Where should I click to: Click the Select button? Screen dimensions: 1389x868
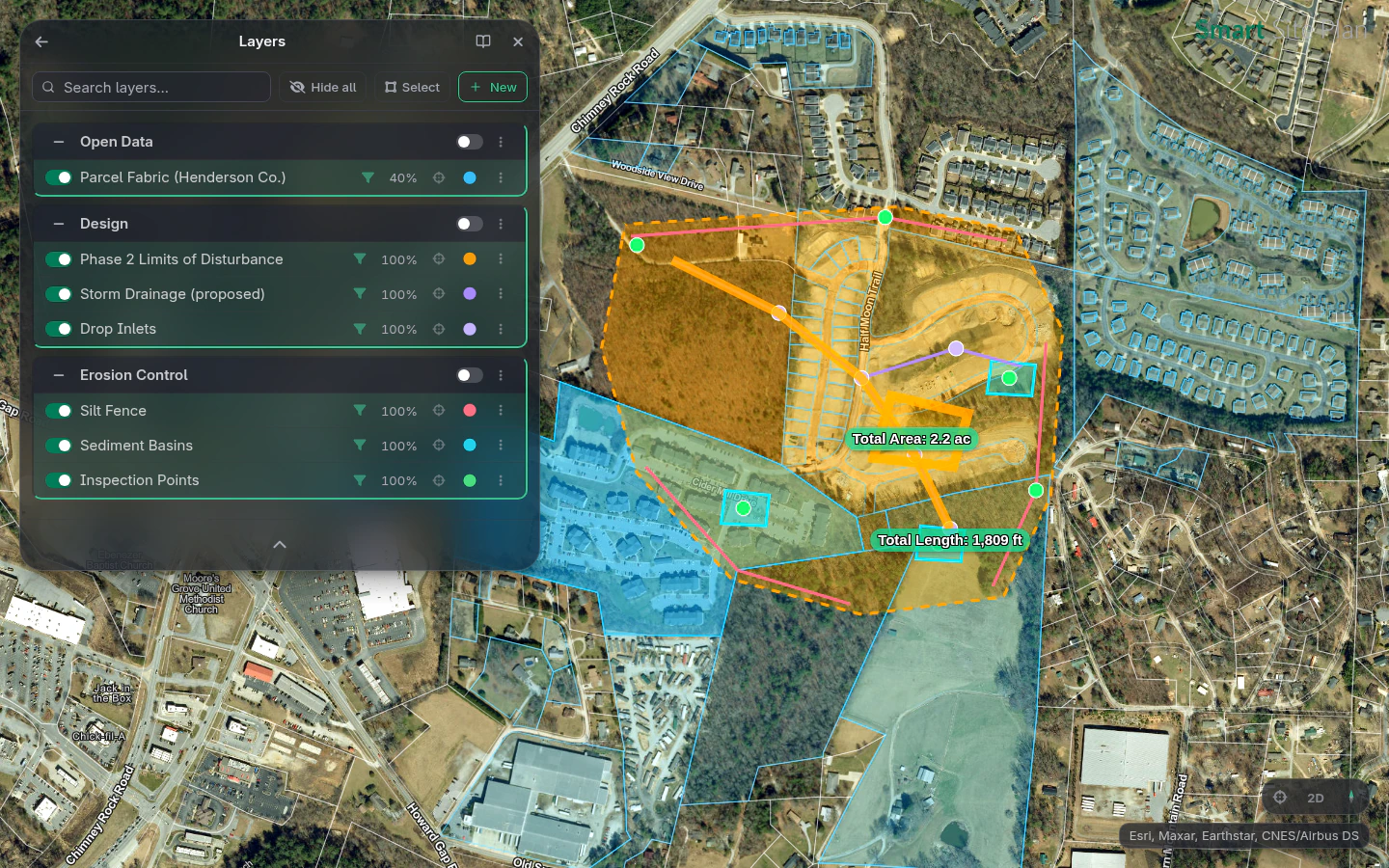(x=412, y=87)
